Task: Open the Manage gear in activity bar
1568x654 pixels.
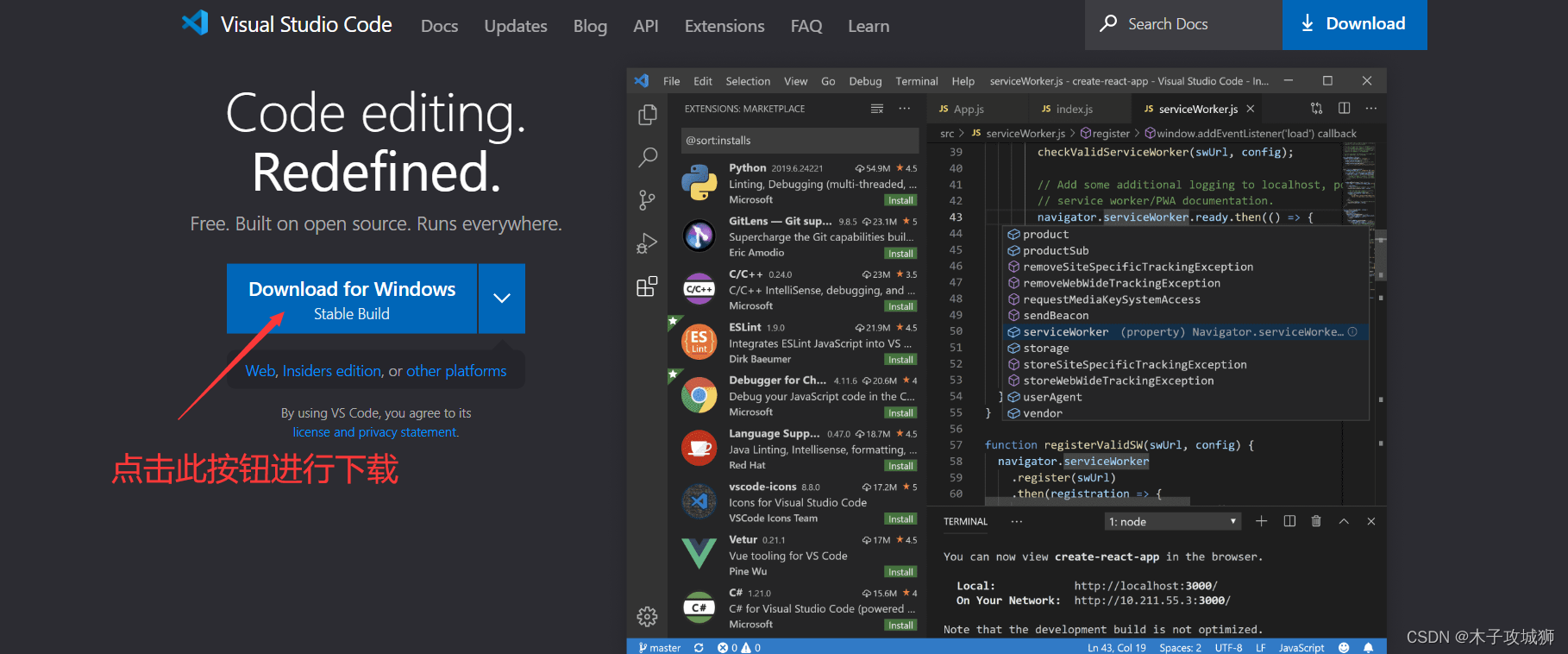Action: (x=647, y=616)
